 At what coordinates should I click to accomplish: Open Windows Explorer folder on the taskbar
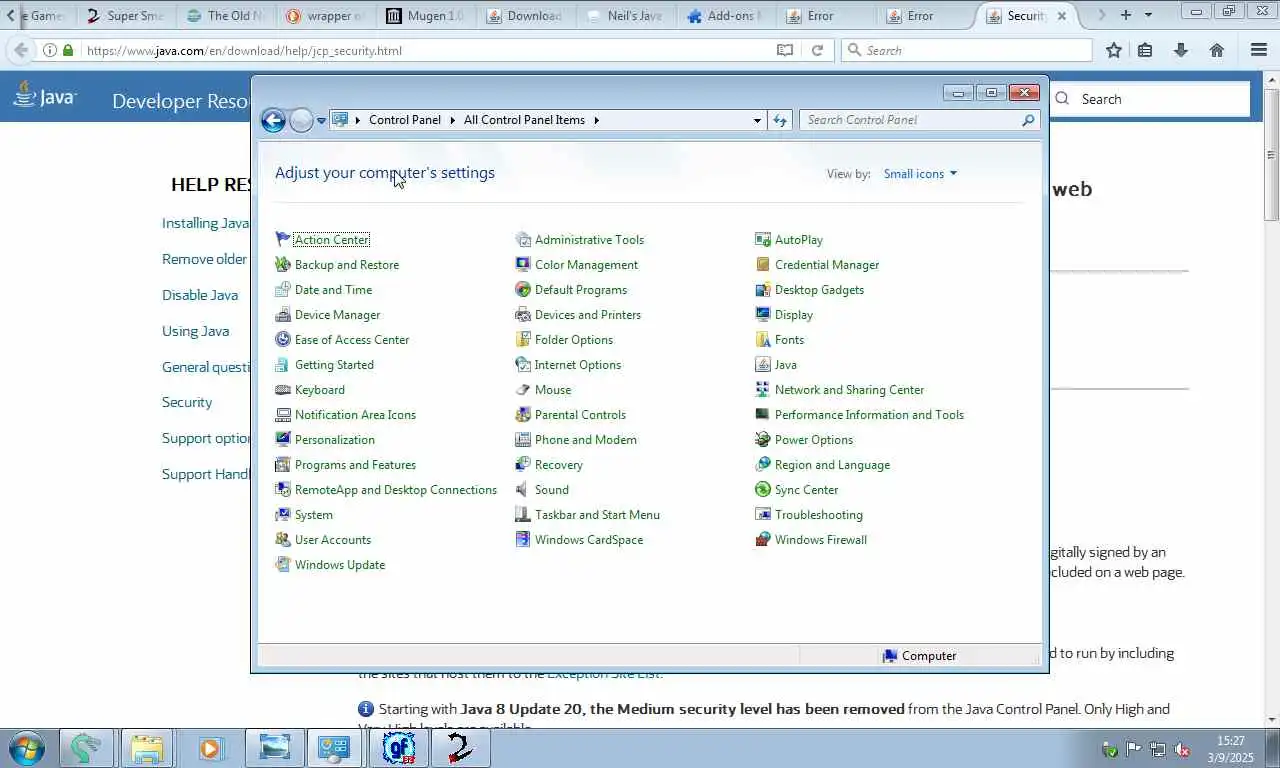tap(147, 748)
